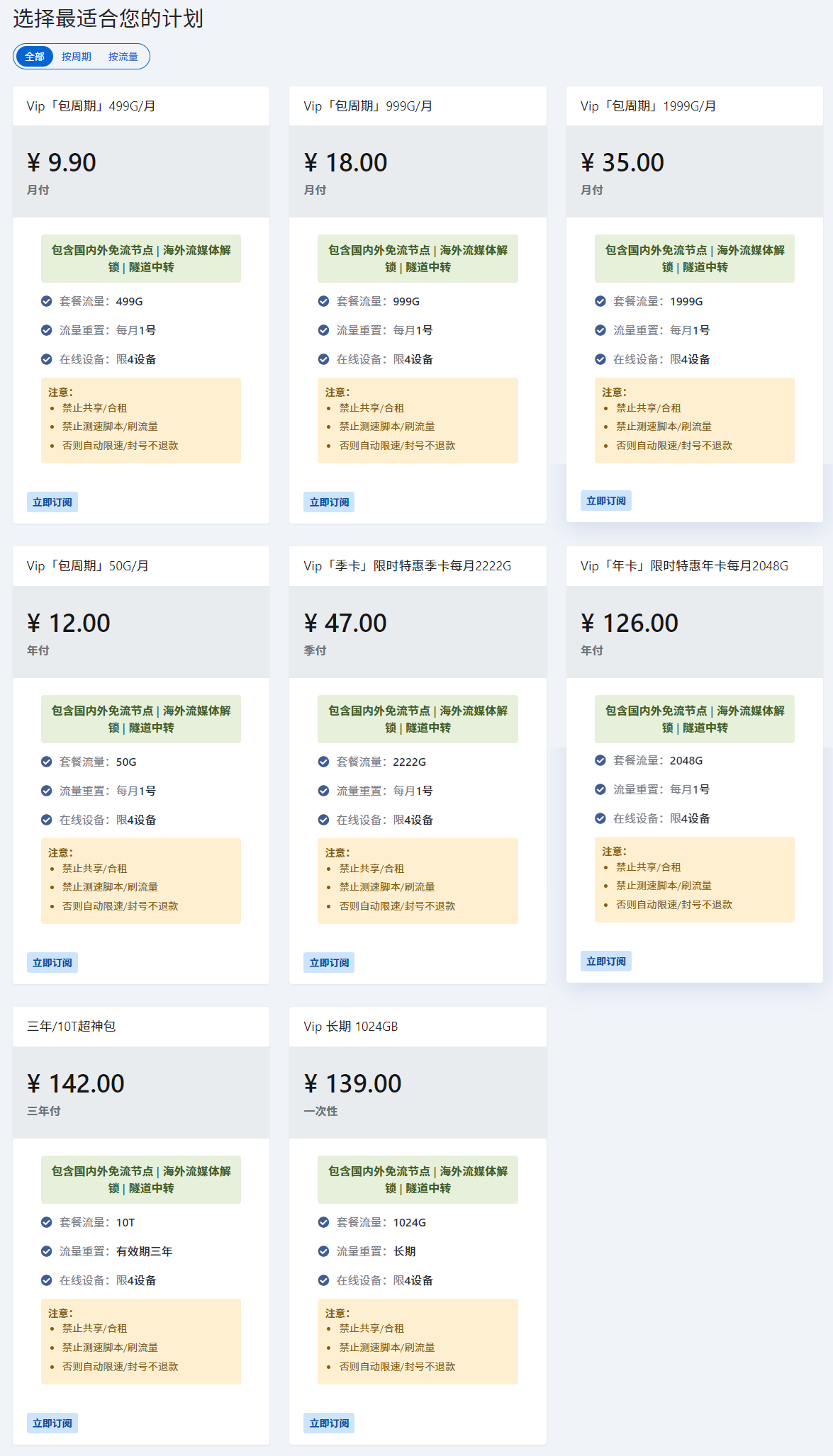The image size is (833, 1456).
Task: Switch to the 按周期 filter tab
Action: click(x=76, y=57)
